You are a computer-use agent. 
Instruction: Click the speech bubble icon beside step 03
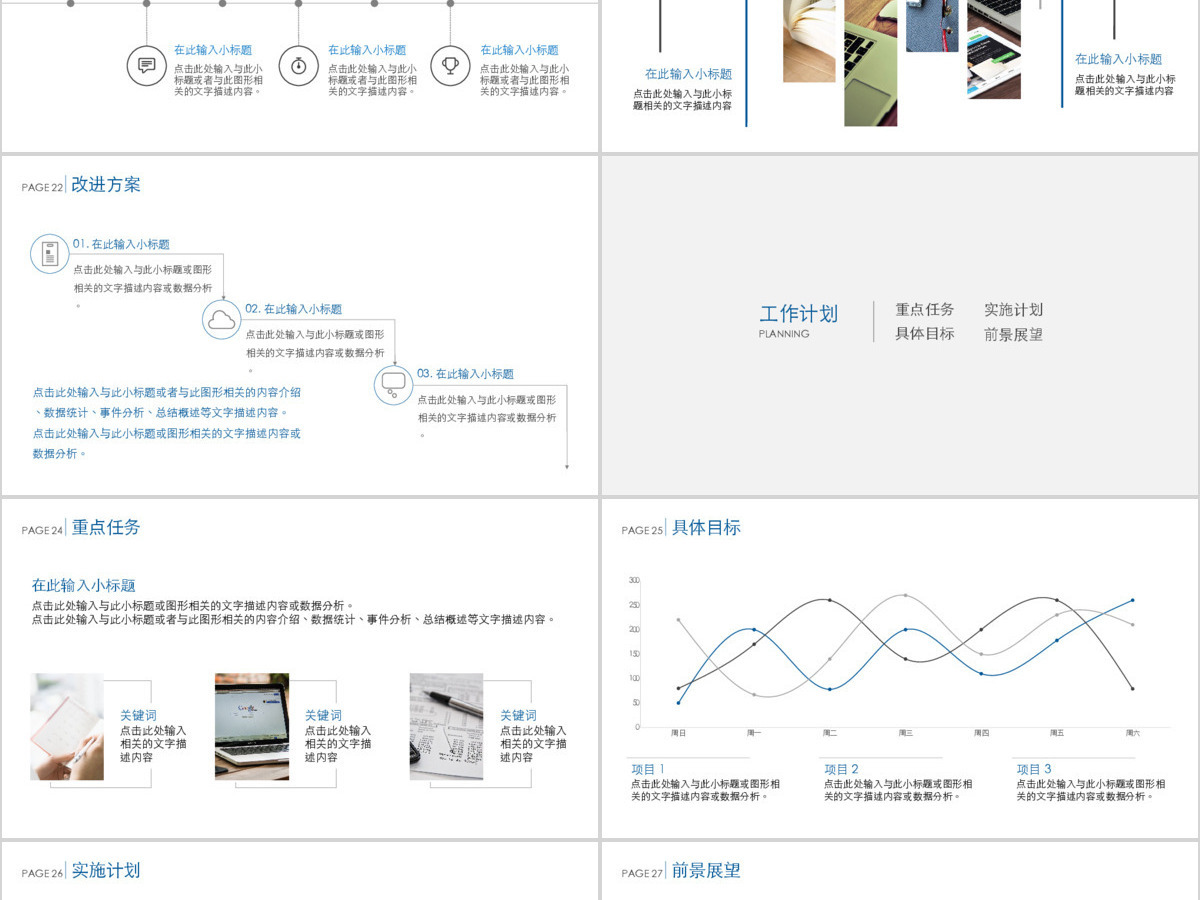point(393,385)
